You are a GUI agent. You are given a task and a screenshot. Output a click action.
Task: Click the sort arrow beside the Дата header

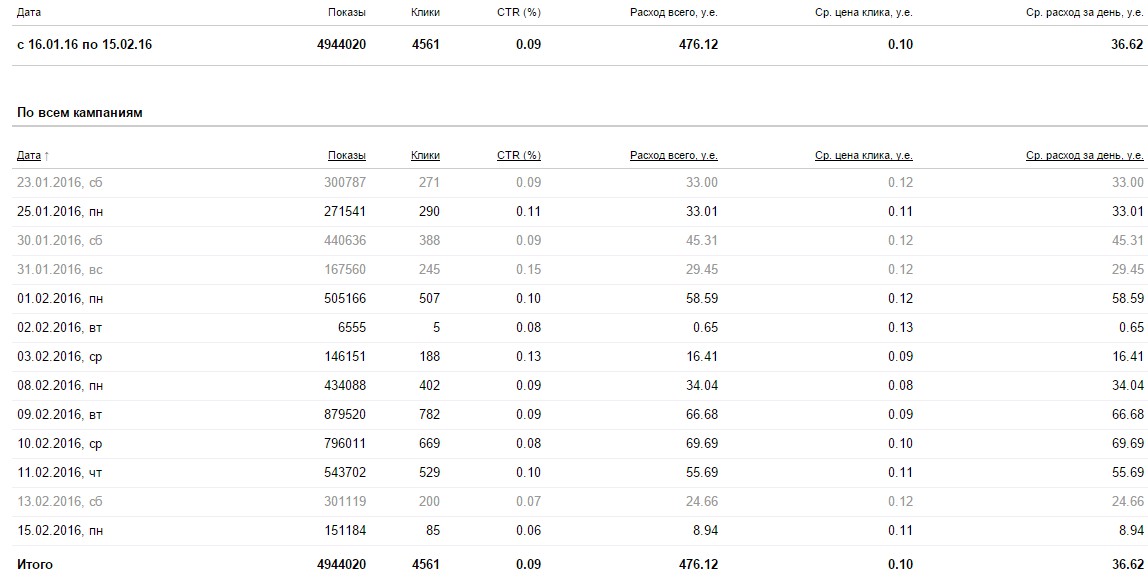tap(47, 156)
